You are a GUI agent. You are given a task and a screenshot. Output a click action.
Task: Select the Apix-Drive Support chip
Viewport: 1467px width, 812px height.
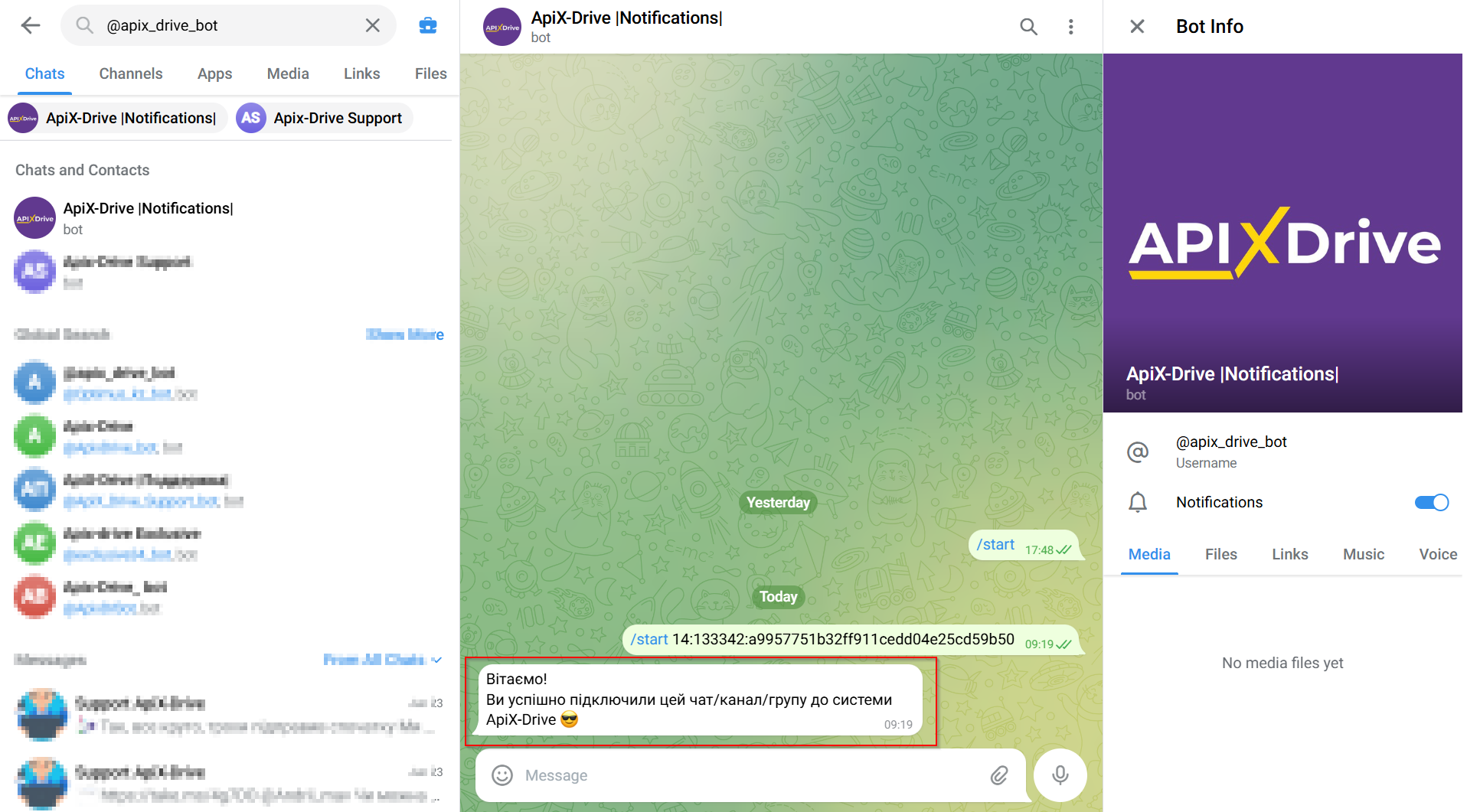click(x=323, y=118)
